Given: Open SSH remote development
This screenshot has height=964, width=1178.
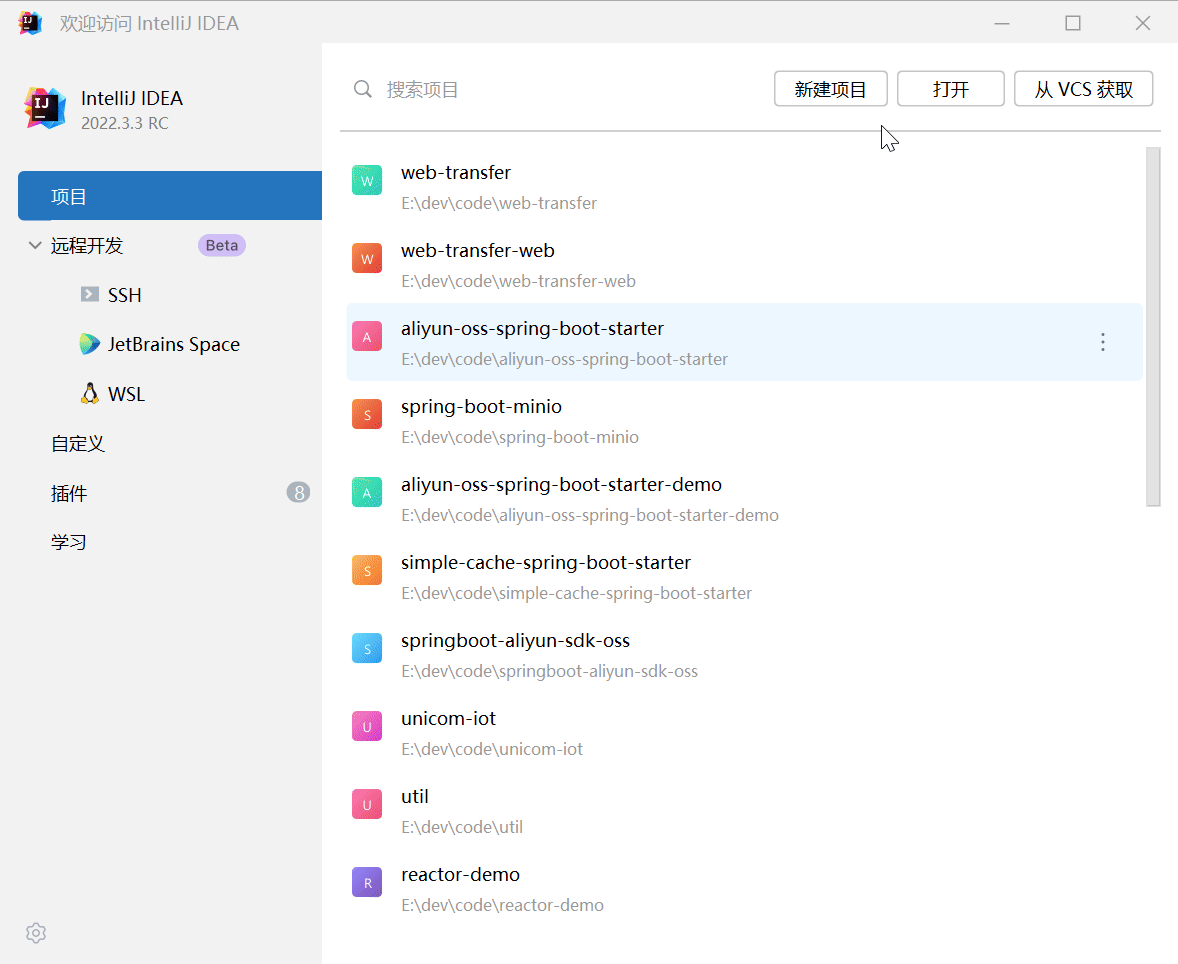Looking at the screenshot, I should tap(125, 295).
